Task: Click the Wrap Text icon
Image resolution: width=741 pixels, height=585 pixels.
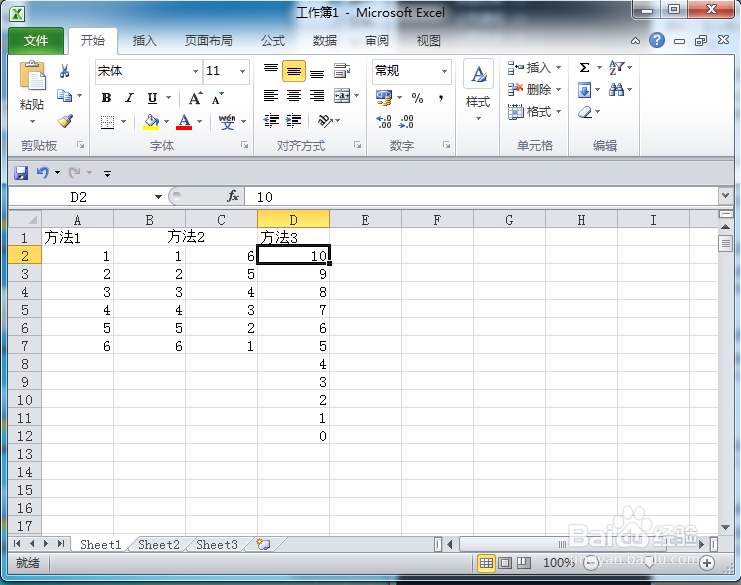Action: pyautogui.click(x=342, y=71)
